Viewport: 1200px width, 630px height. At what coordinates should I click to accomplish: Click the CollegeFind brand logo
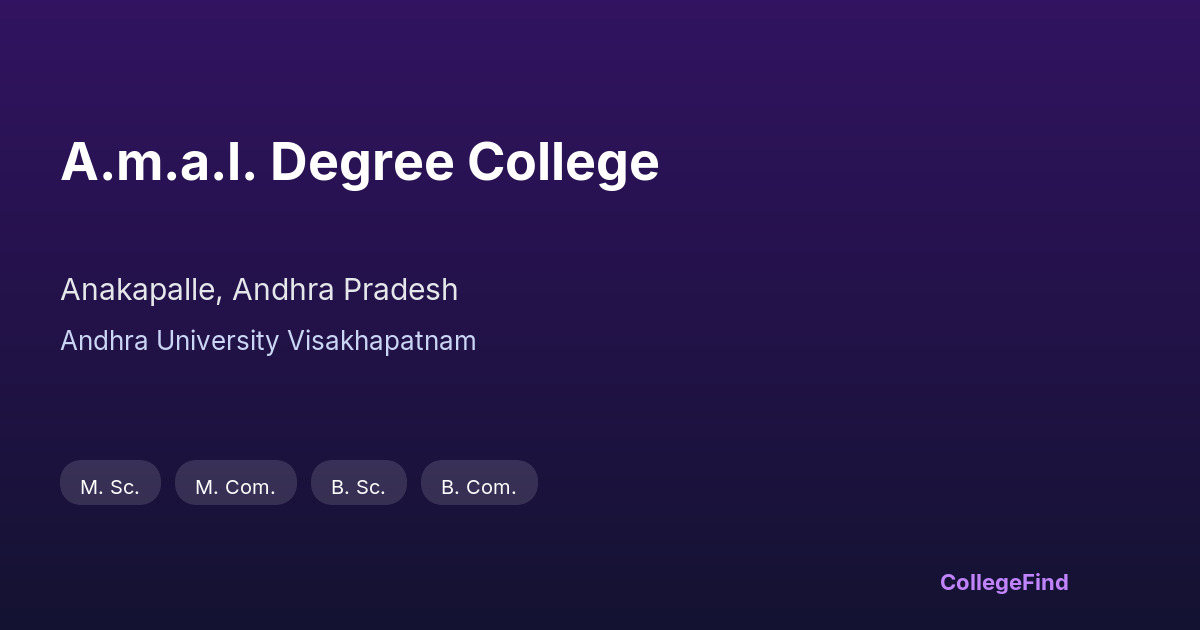point(1003,582)
